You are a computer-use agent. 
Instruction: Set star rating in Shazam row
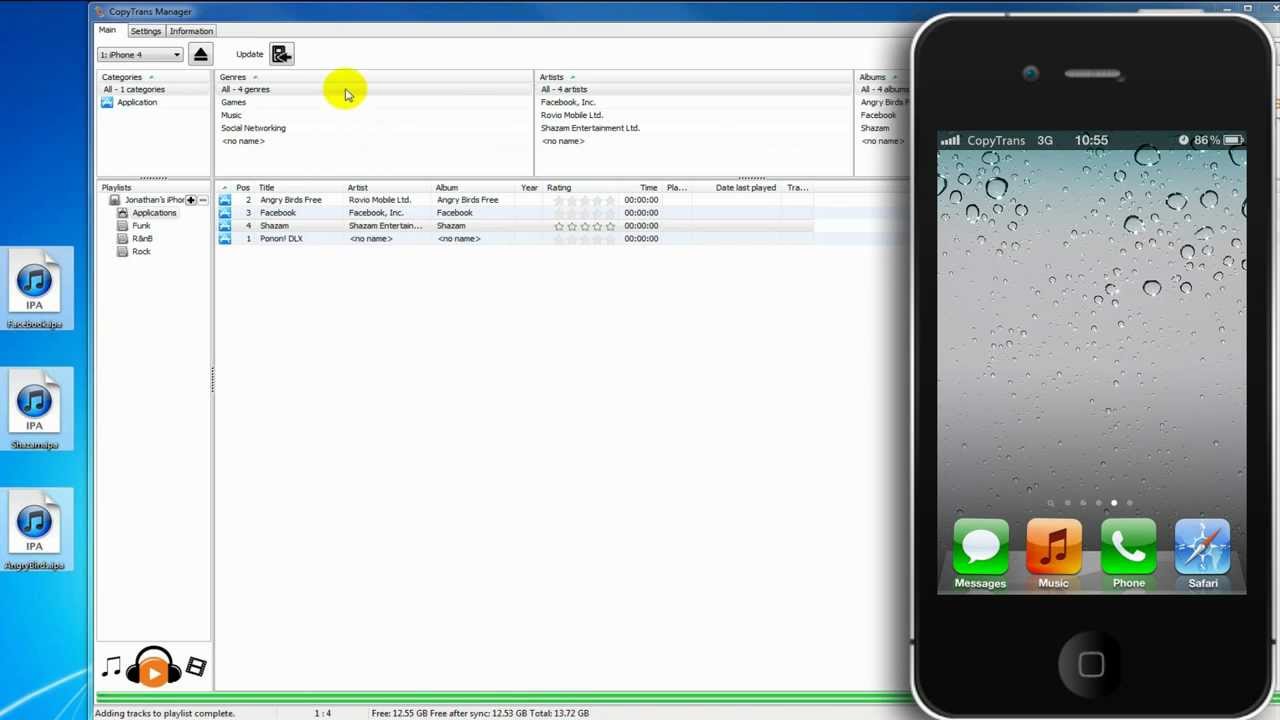(585, 227)
